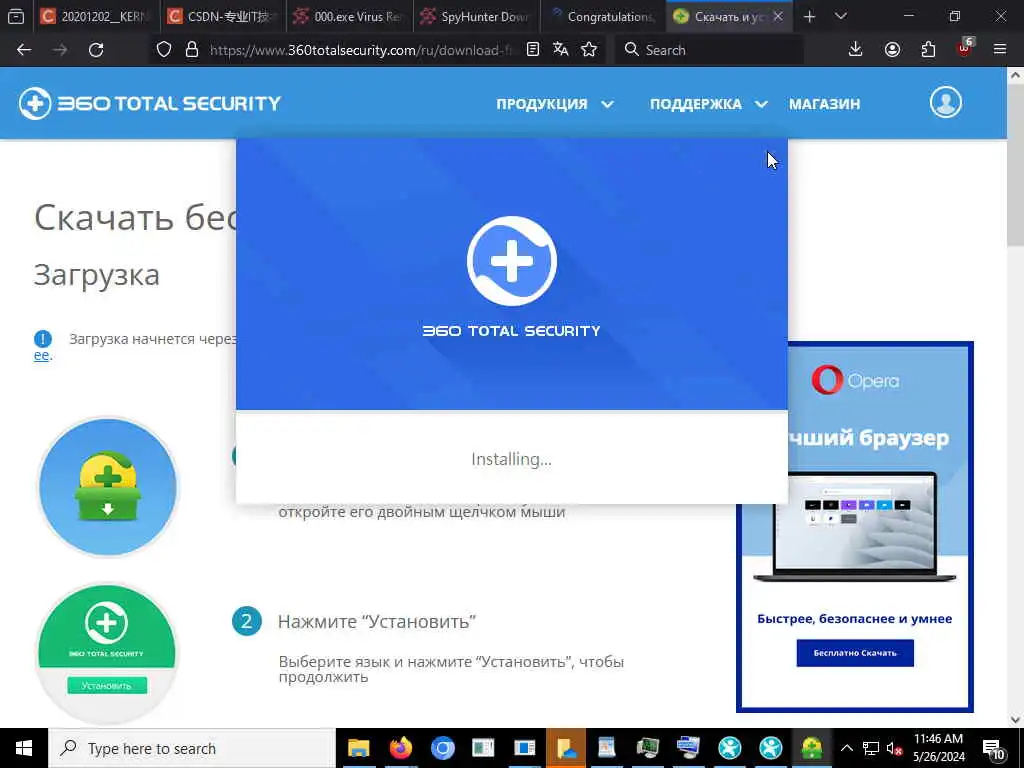This screenshot has width=1024, height=768.
Task: Click the Opera laptop image in ad
Action: (x=855, y=526)
